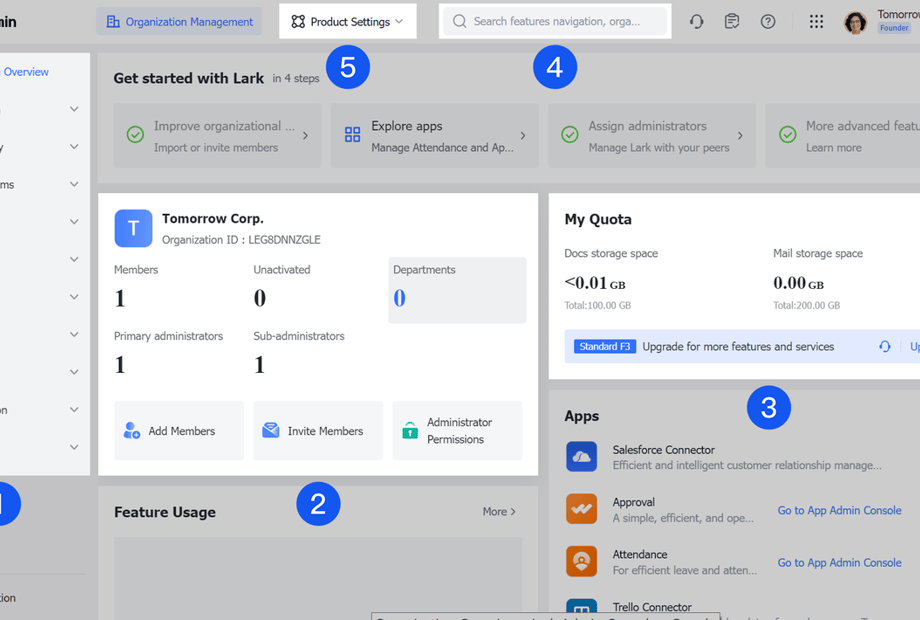Click the Approval app icon

click(x=581, y=509)
